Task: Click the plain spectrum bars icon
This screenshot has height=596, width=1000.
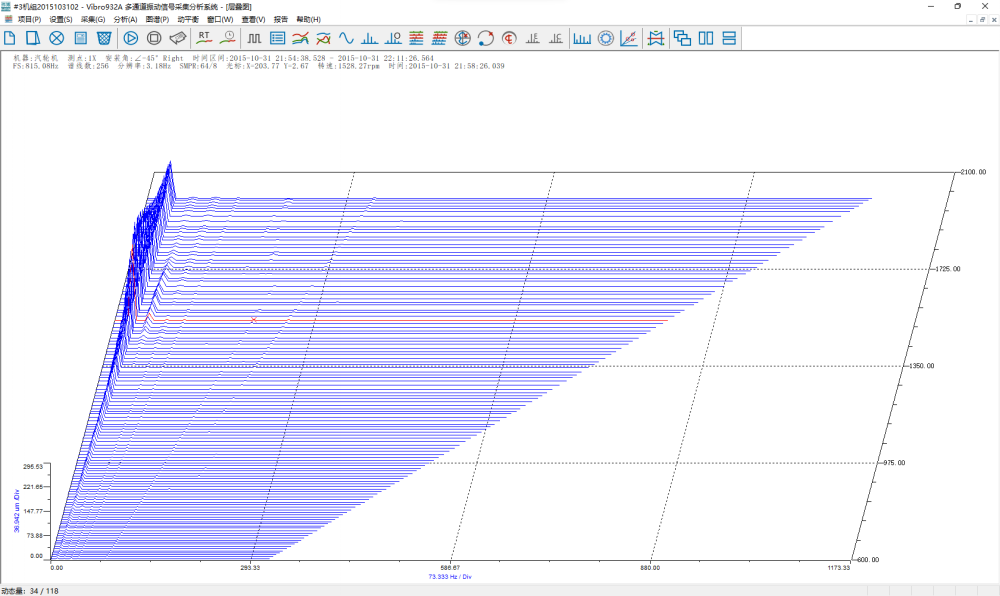Action: click(369, 38)
